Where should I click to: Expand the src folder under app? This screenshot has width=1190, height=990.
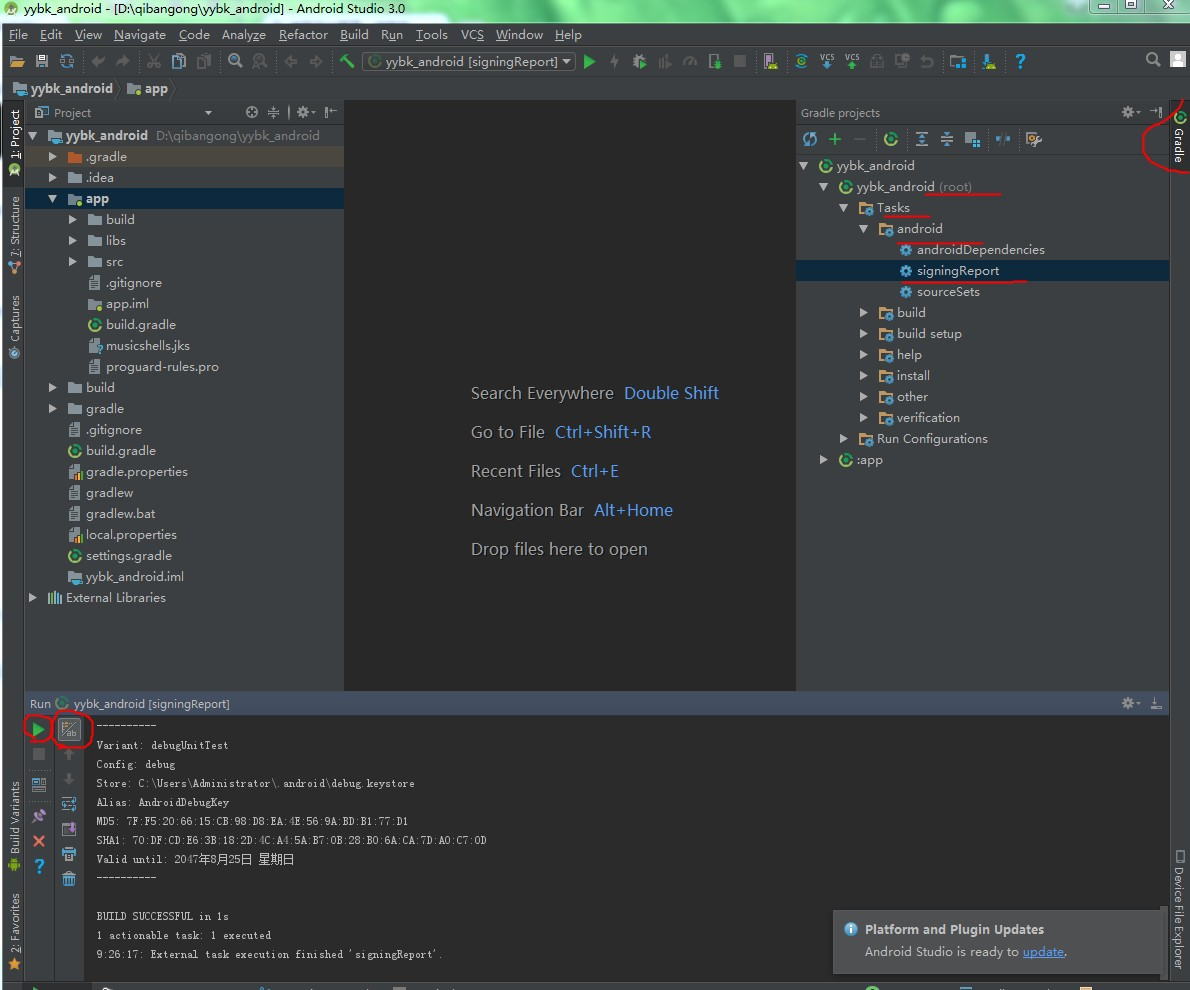(x=73, y=262)
